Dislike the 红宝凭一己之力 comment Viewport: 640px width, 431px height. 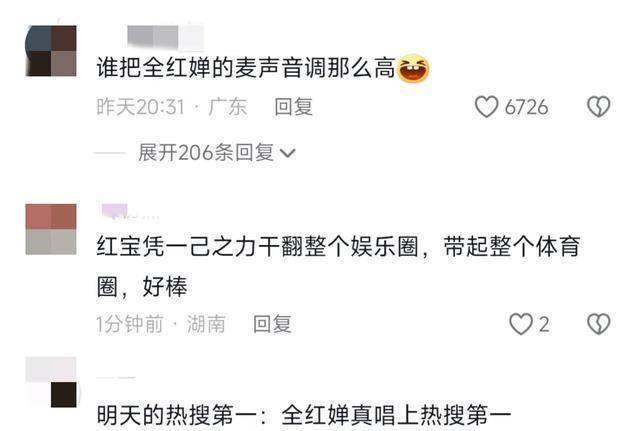(598, 324)
